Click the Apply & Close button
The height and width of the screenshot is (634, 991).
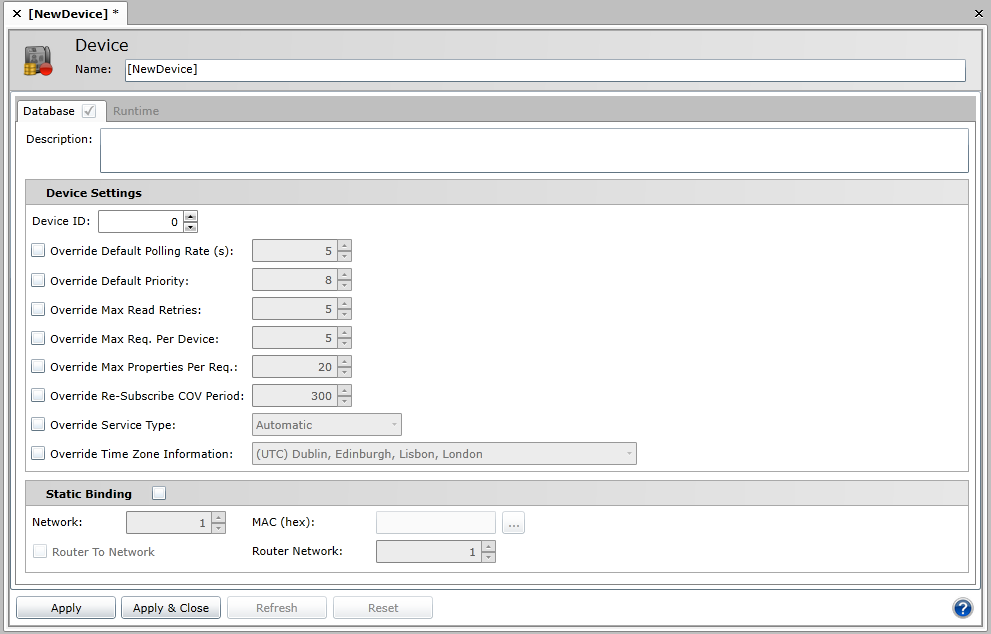[x=171, y=608]
